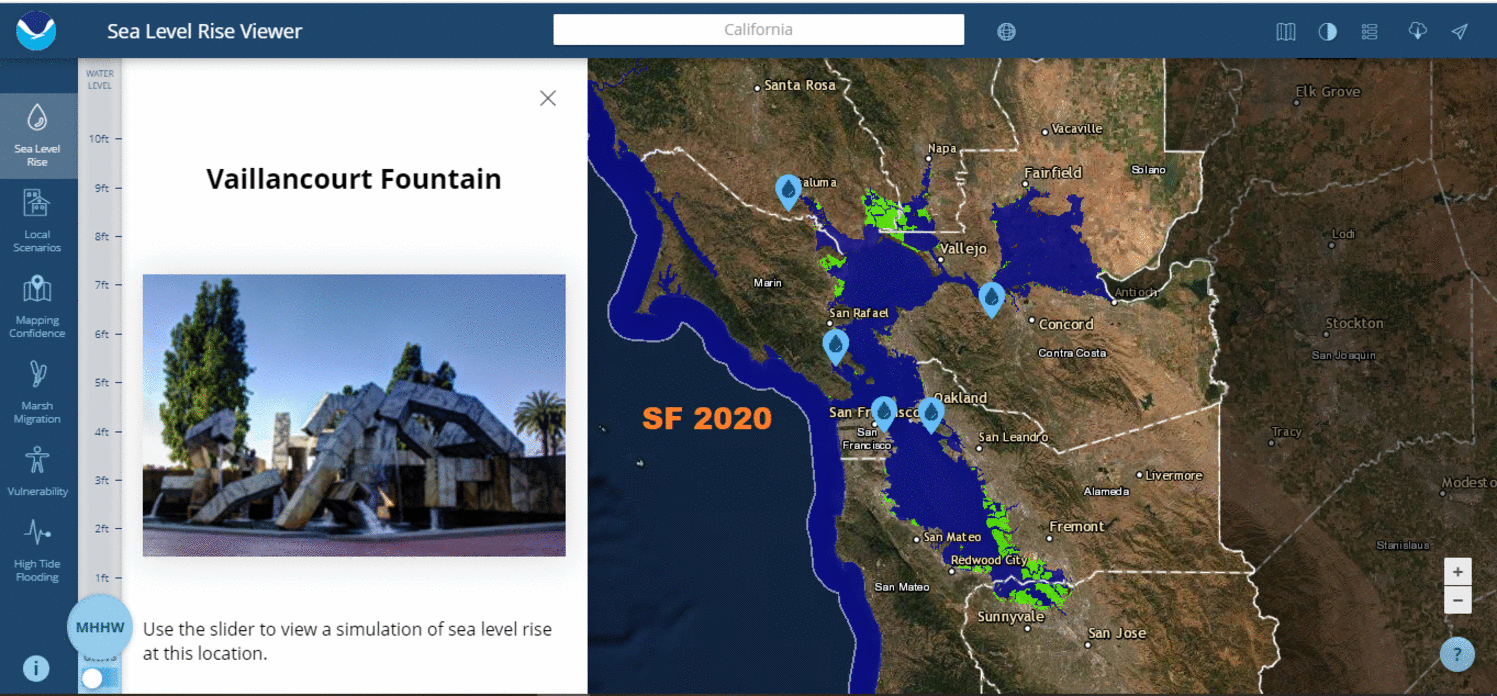Zoom in using the plus button
The image size is (1497, 696).
click(1457, 571)
